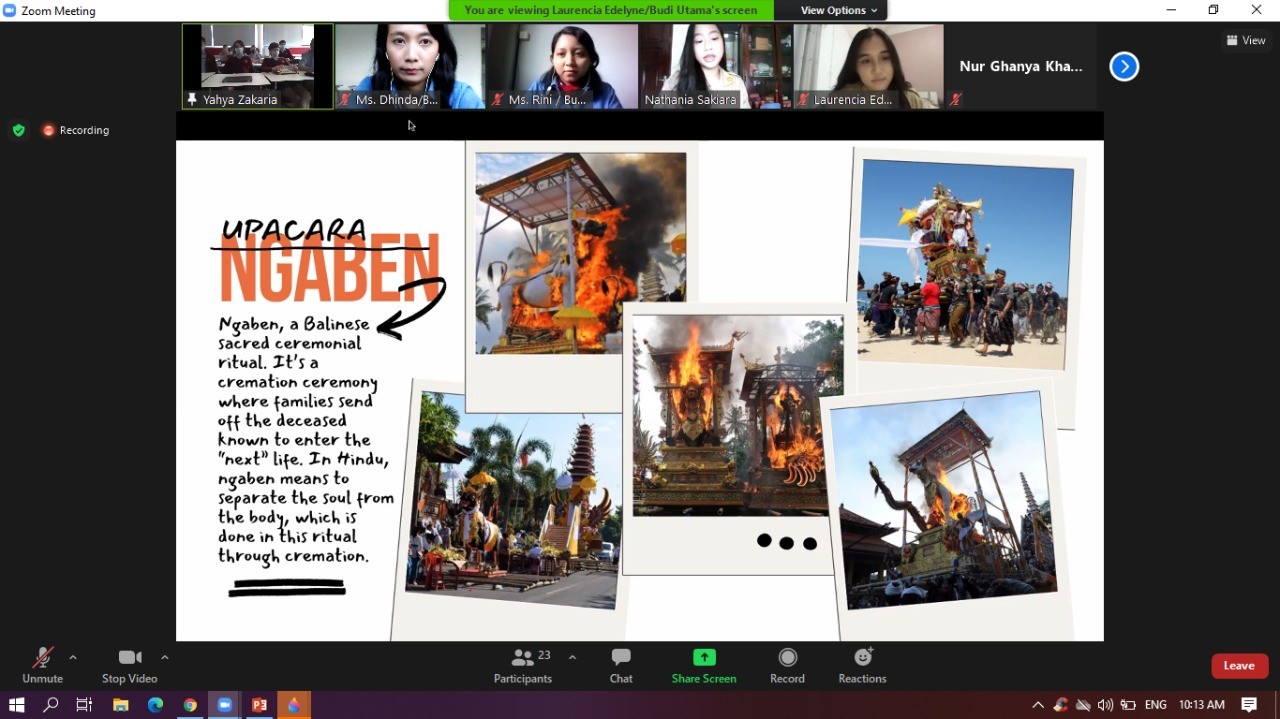Expand the arrow next to Participants
This screenshot has height=719, width=1280.
[x=572, y=657]
